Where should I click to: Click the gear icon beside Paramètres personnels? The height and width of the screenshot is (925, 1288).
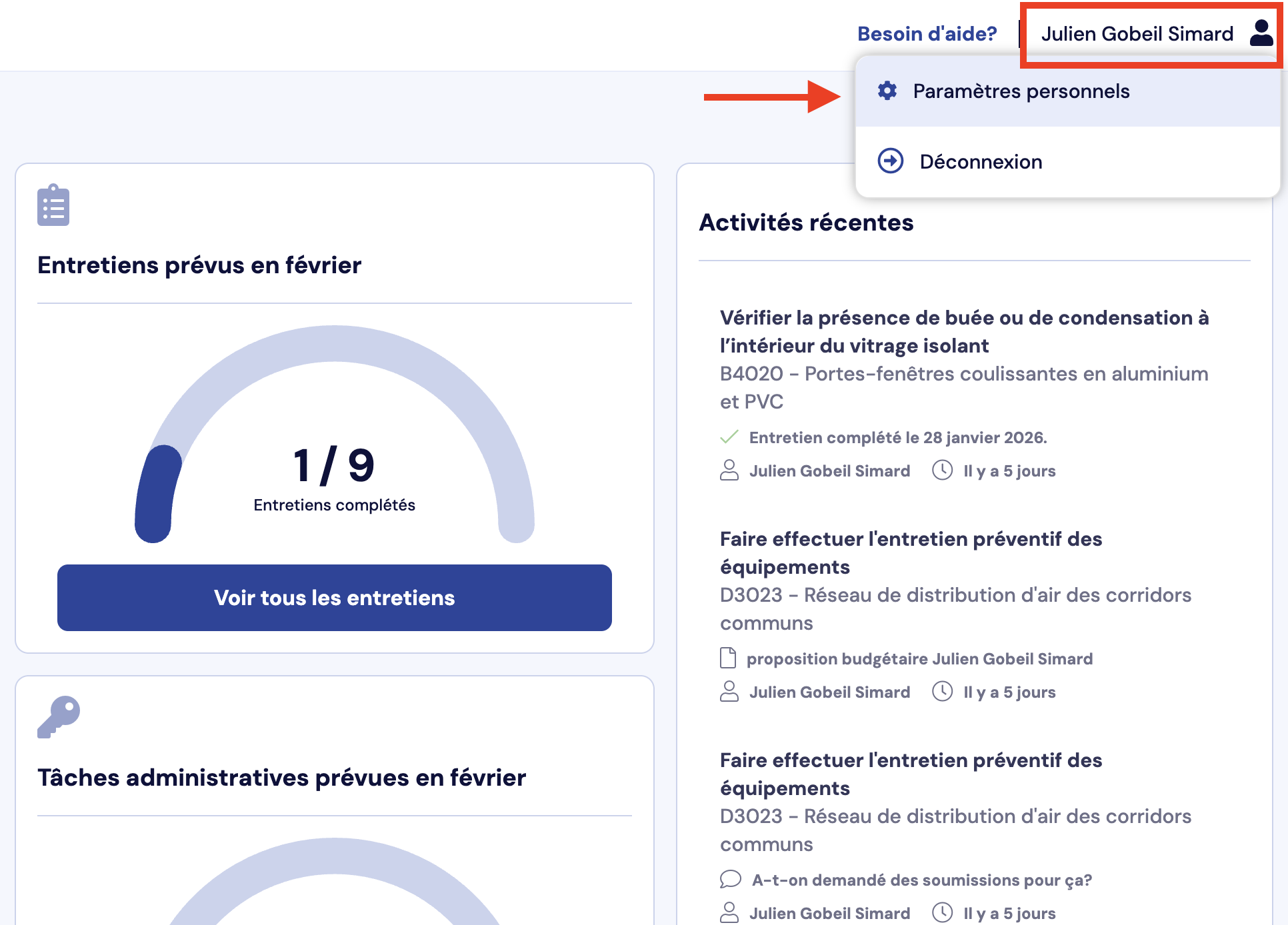pos(887,91)
